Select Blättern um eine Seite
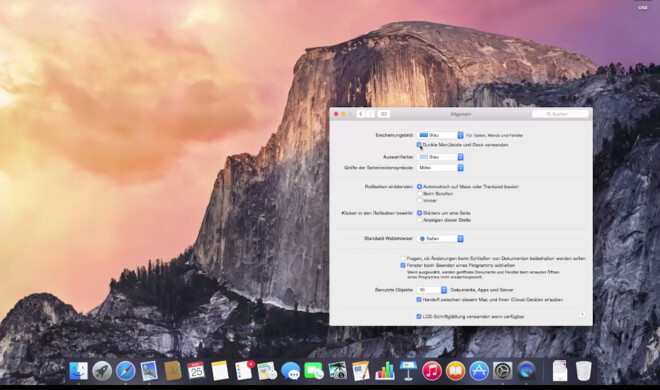The image size is (660, 390). [x=419, y=213]
